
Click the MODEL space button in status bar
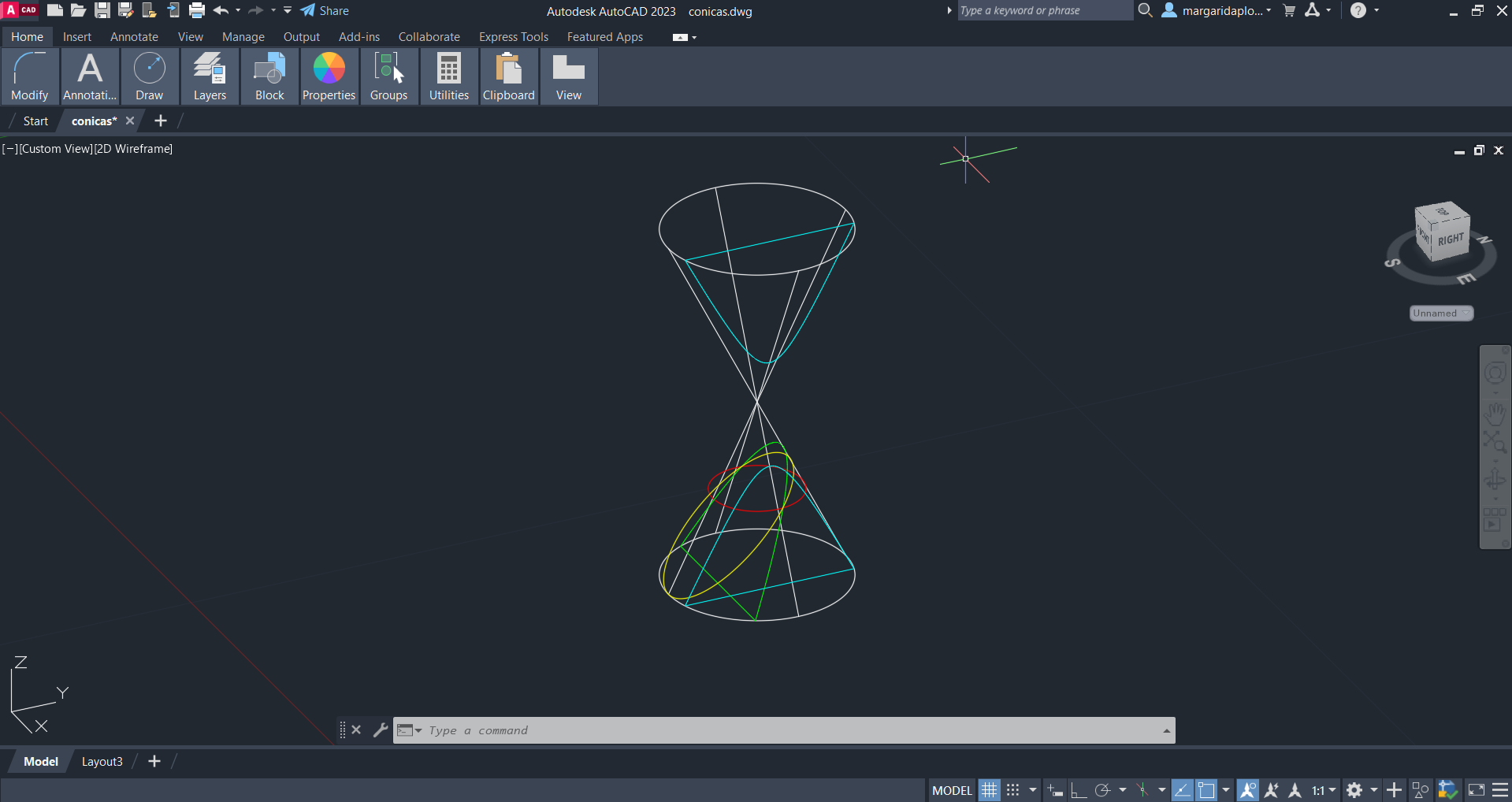pyautogui.click(x=952, y=790)
